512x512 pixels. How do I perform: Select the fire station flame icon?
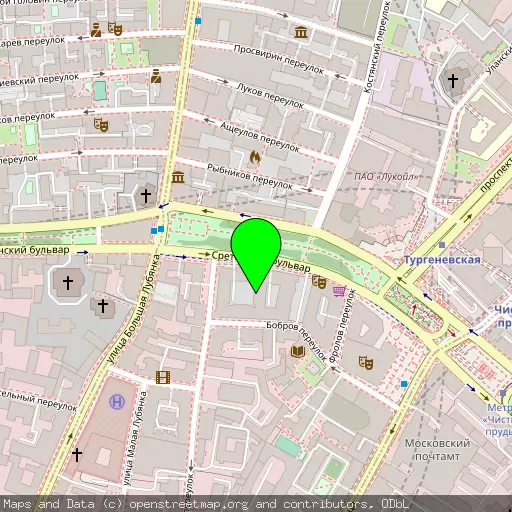(x=255, y=157)
